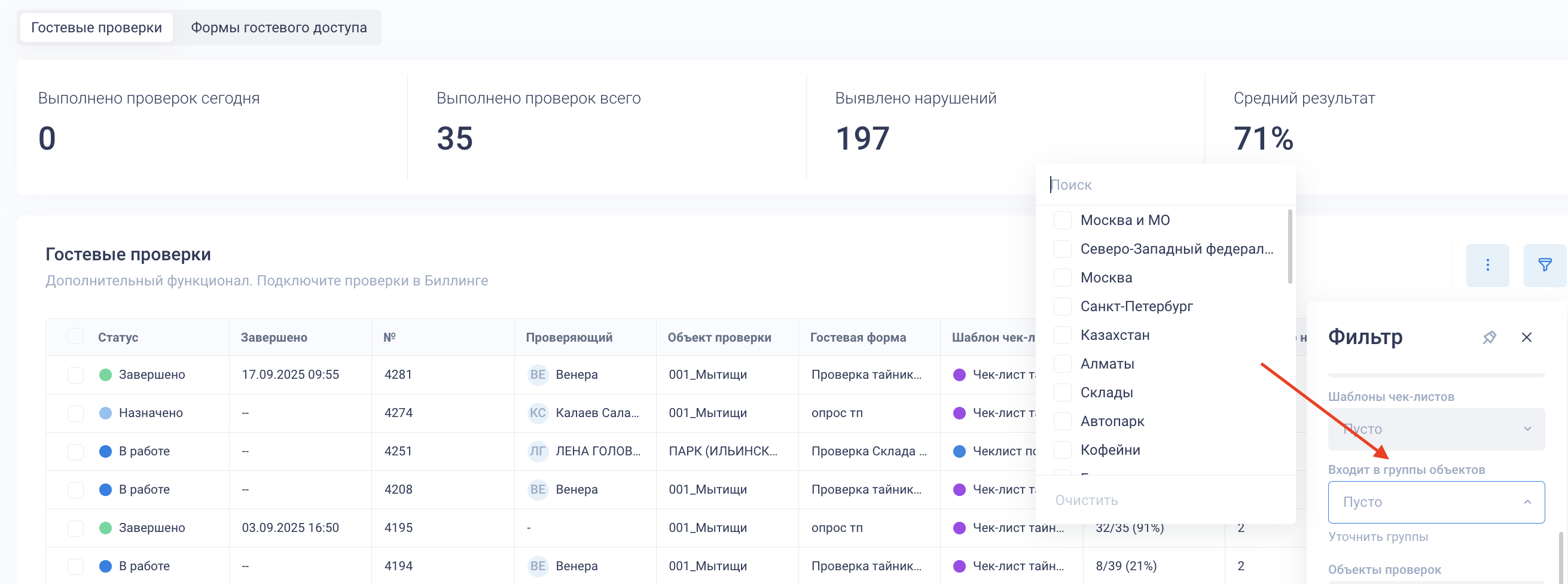Pin the Filter panel with pin icon

[1489, 337]
